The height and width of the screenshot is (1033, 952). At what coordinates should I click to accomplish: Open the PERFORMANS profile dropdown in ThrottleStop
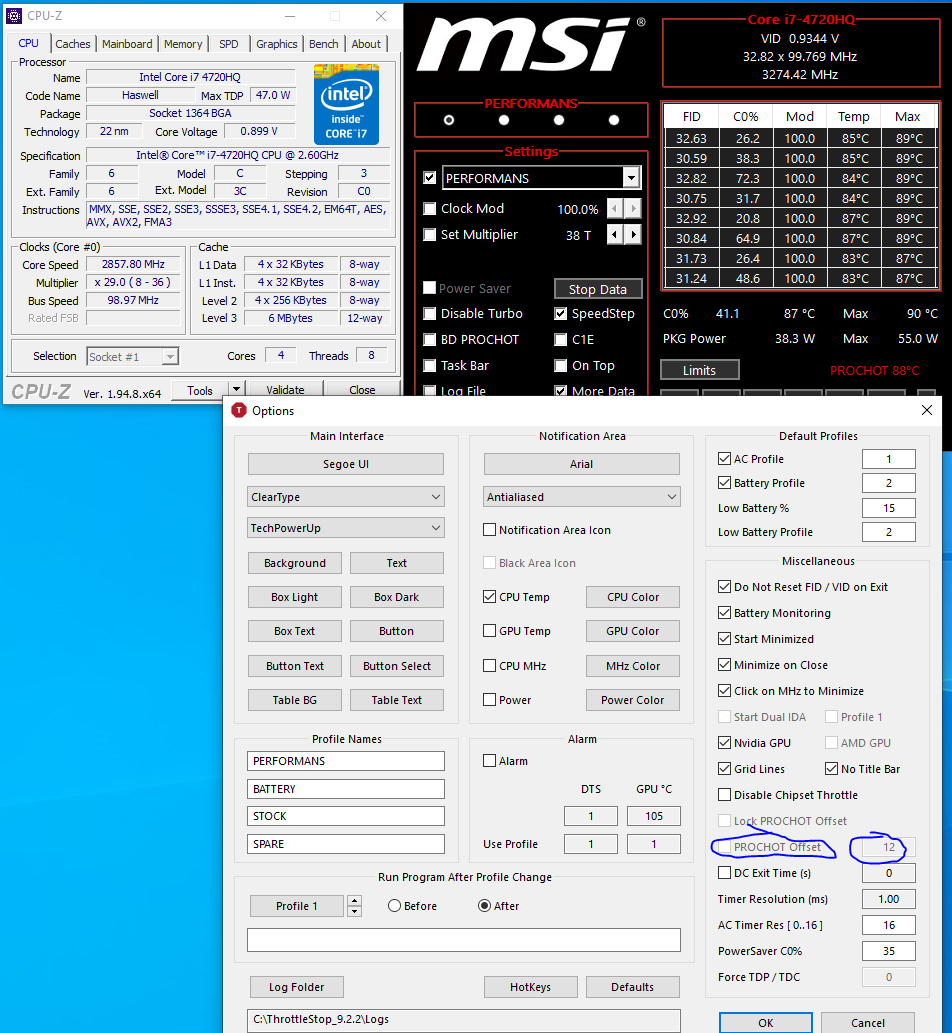631,178
